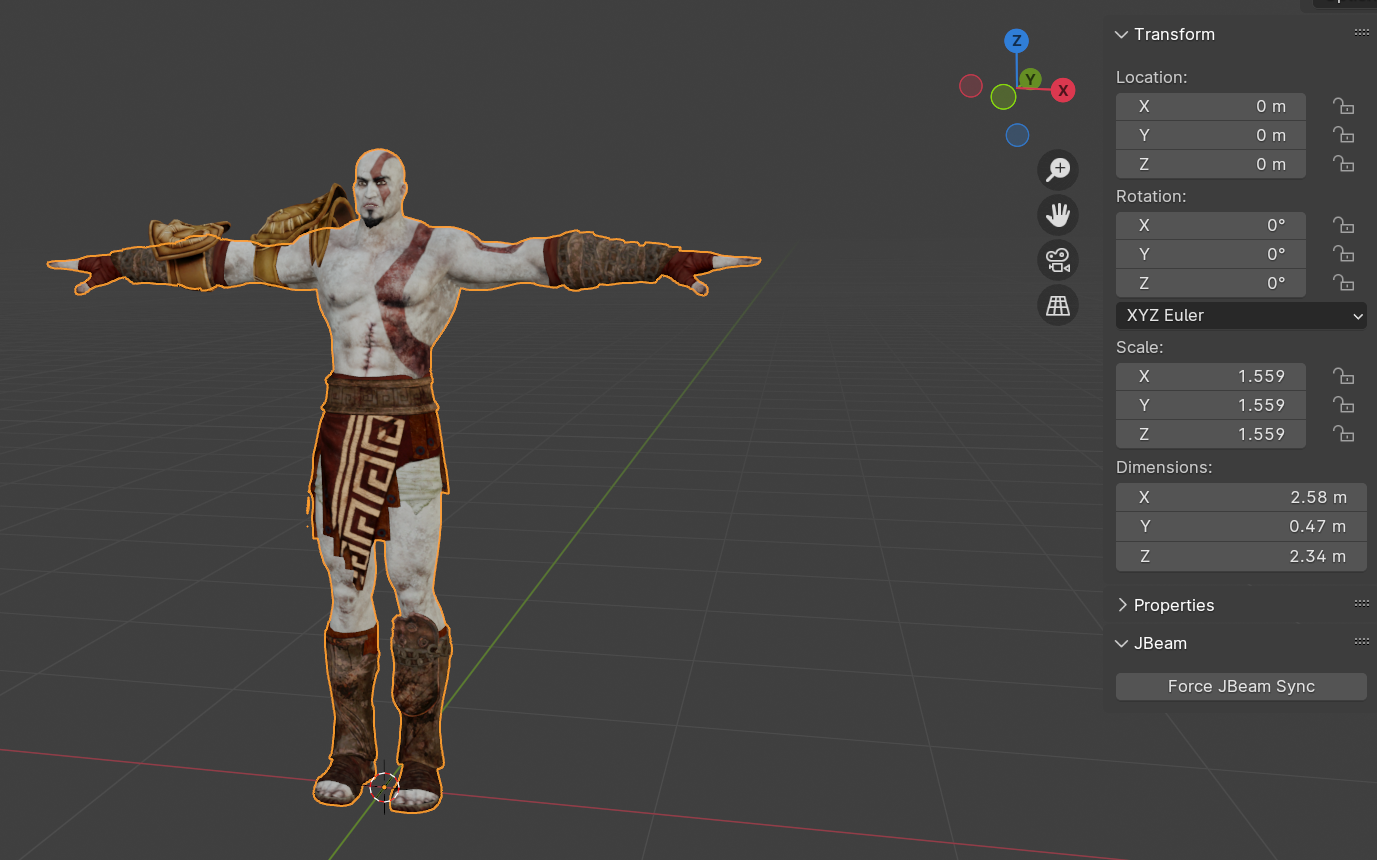The image size is (1377, 860).
Task: Grab the JBeam panel drag handle dots
Action: coord(1361,642)
